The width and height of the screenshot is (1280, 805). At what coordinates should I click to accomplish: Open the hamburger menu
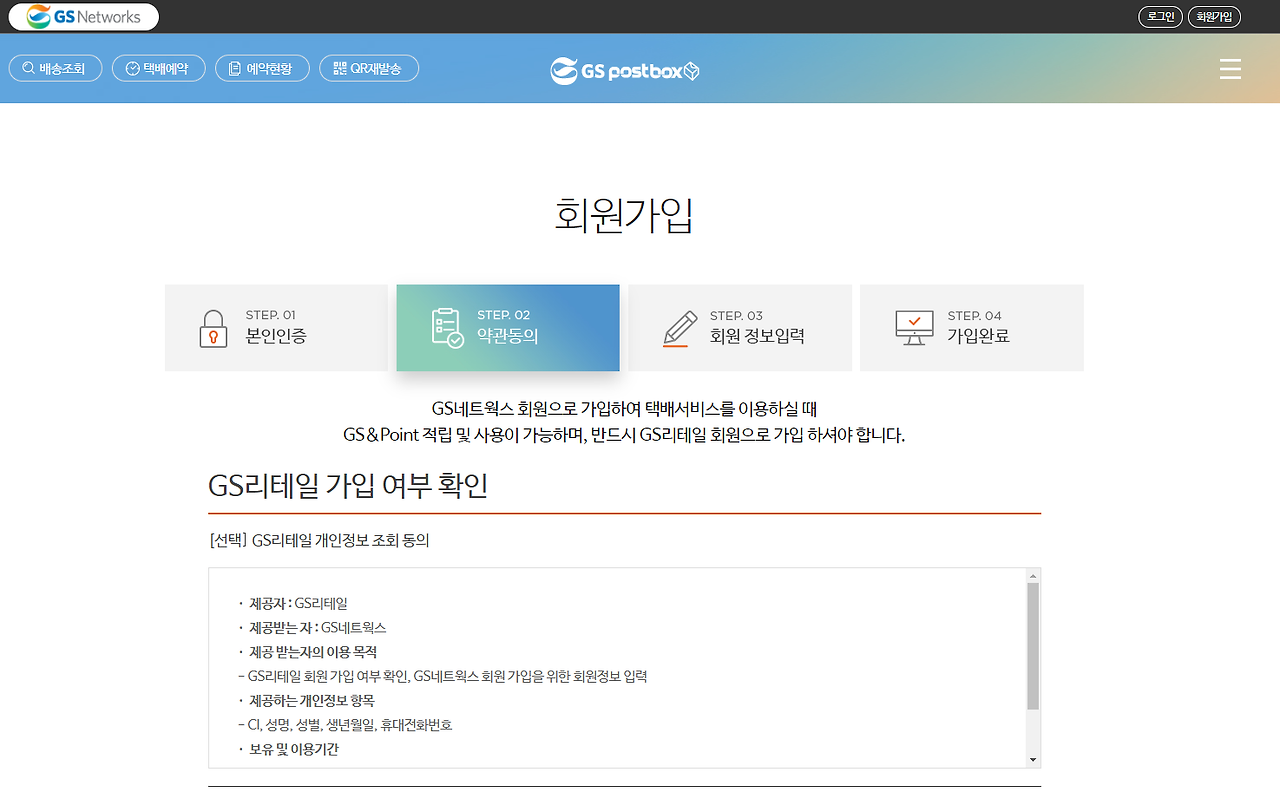pos(1230,69)
